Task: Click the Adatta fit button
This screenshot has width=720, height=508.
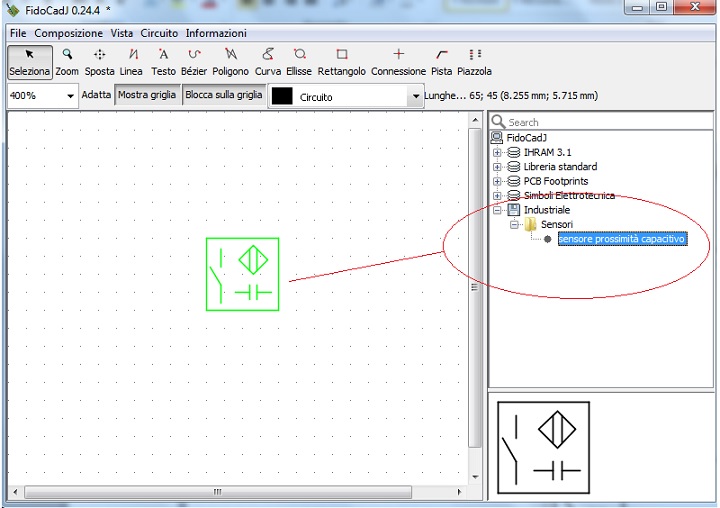Action: (97, 95)
